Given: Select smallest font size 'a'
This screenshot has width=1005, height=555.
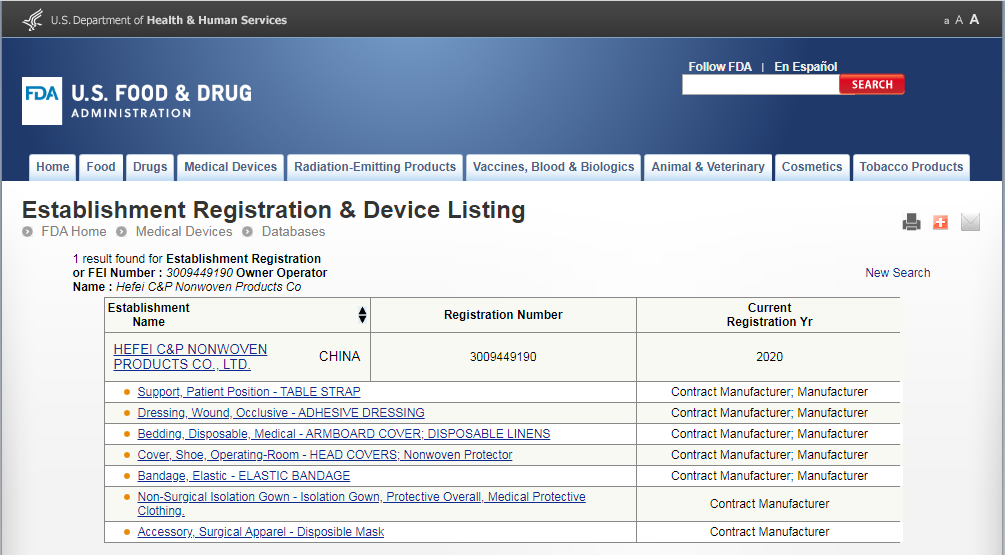Looking at the screenshot, I should (x=946, y=21).
